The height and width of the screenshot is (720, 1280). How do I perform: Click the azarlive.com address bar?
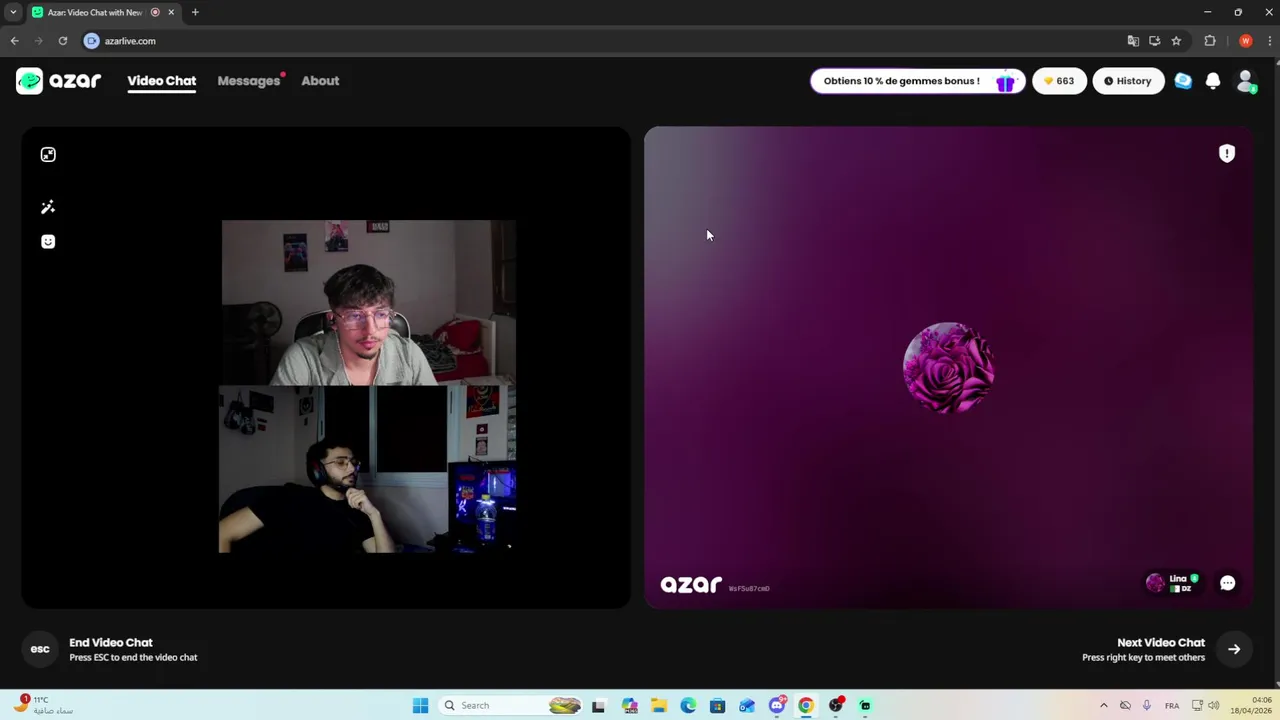600,41
